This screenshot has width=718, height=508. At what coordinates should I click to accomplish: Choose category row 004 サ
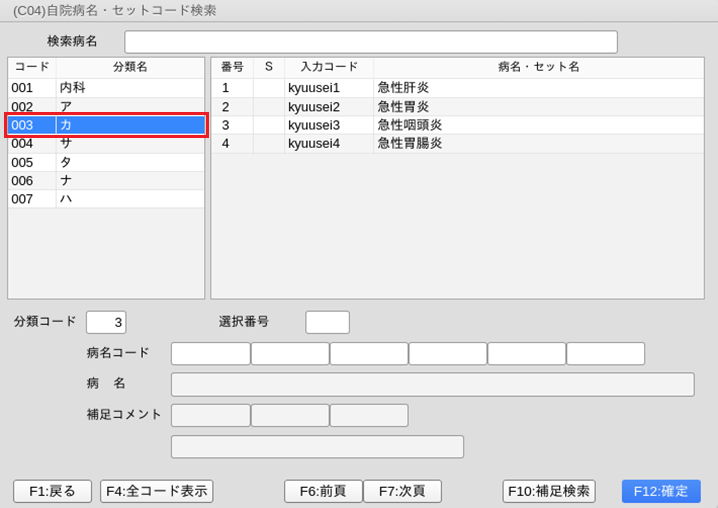point(106,143)
